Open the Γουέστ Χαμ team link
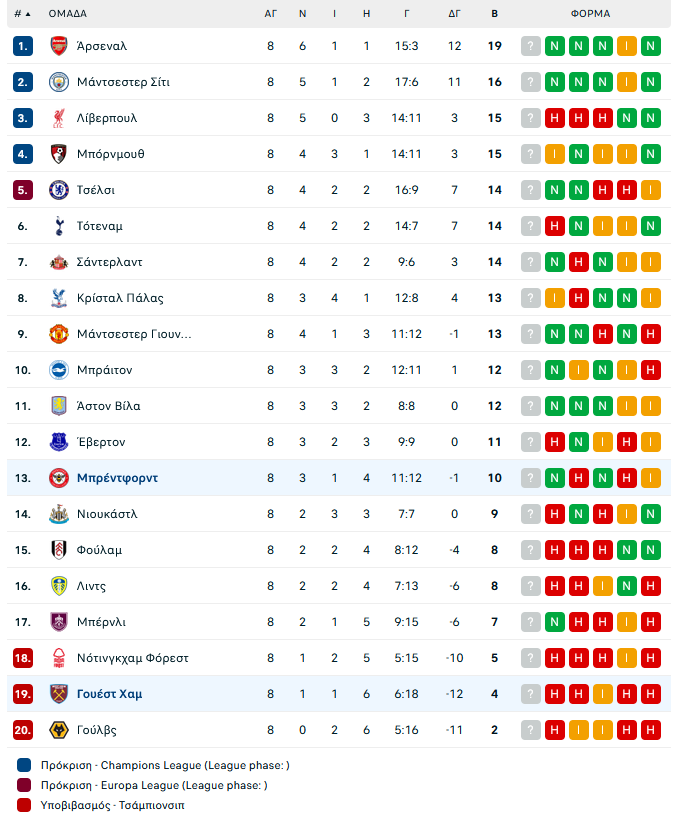The width and height of the screenshot is (678, 818). (109, 694)
